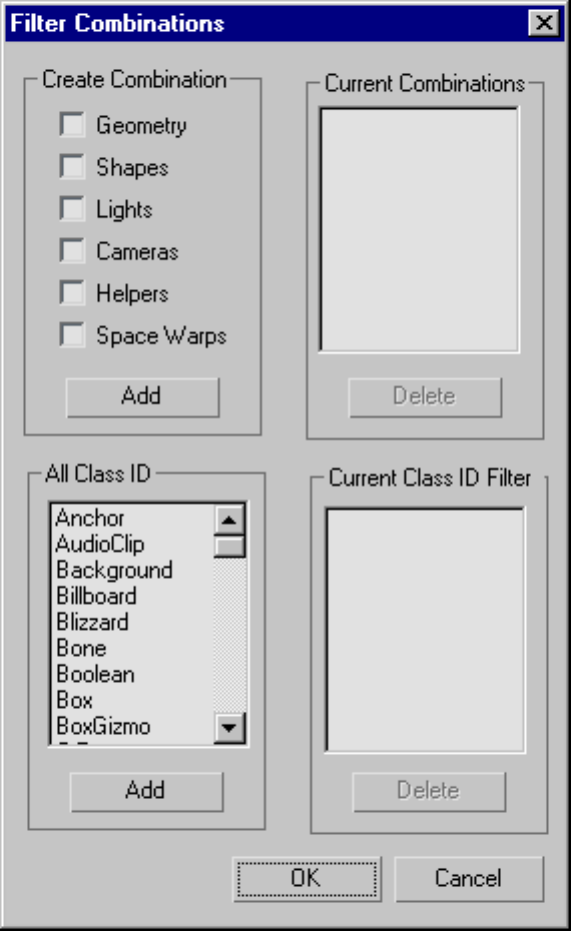
Task: Click the class list scrollbar thumb
Action: coord(229,546)
